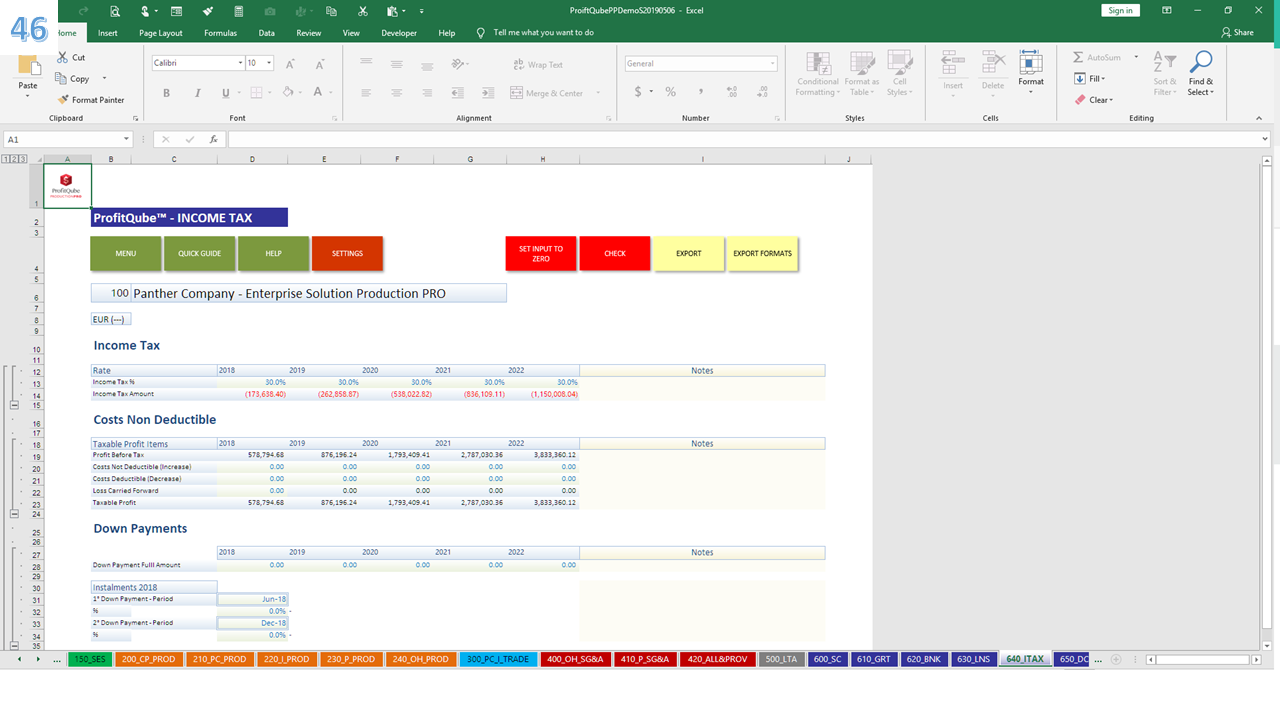Click the formula bar input field
This screenshot has height=720, width=1280.
(x=742, y=140)
